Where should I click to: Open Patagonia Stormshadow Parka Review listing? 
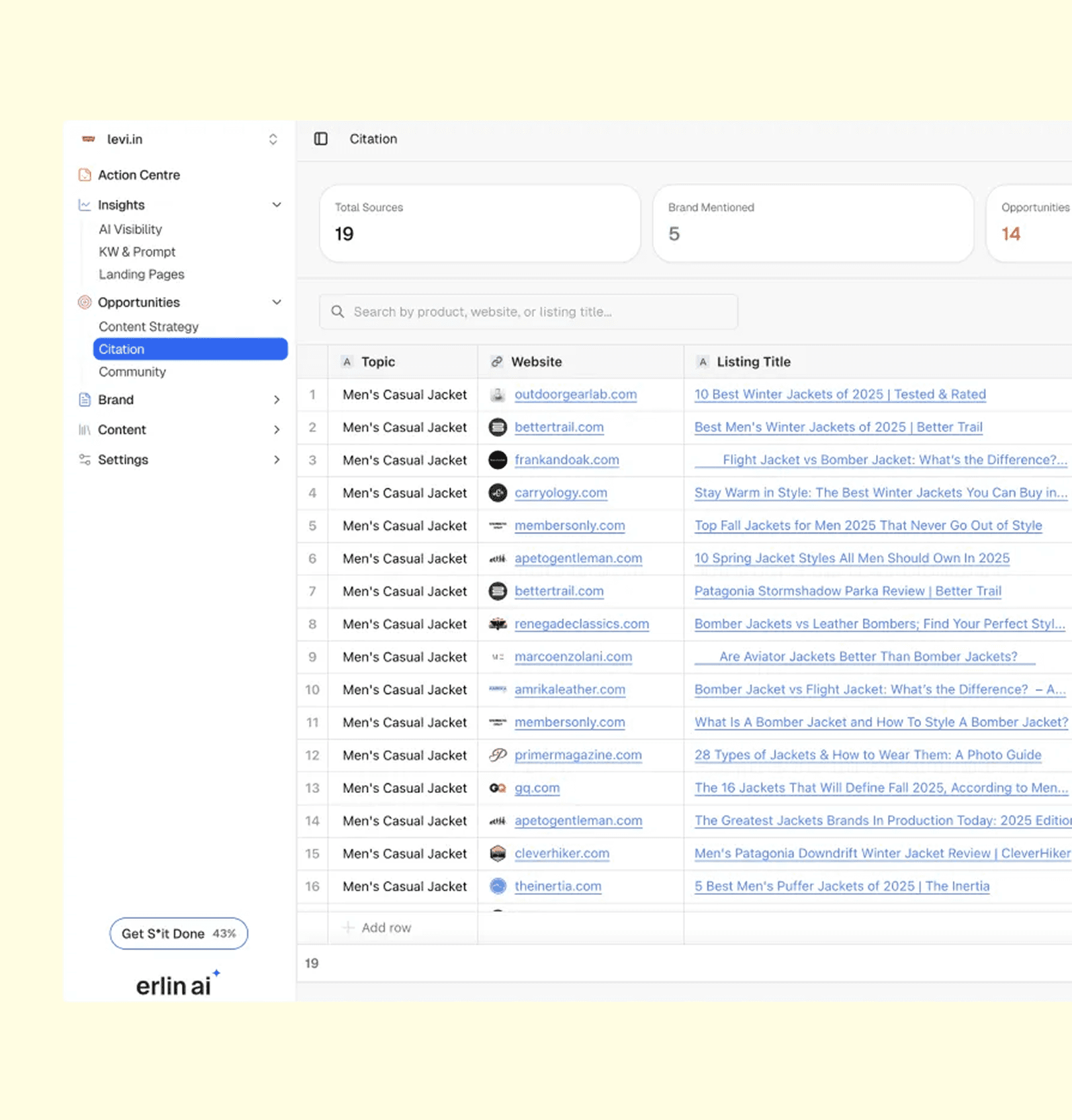click(848, 591)
